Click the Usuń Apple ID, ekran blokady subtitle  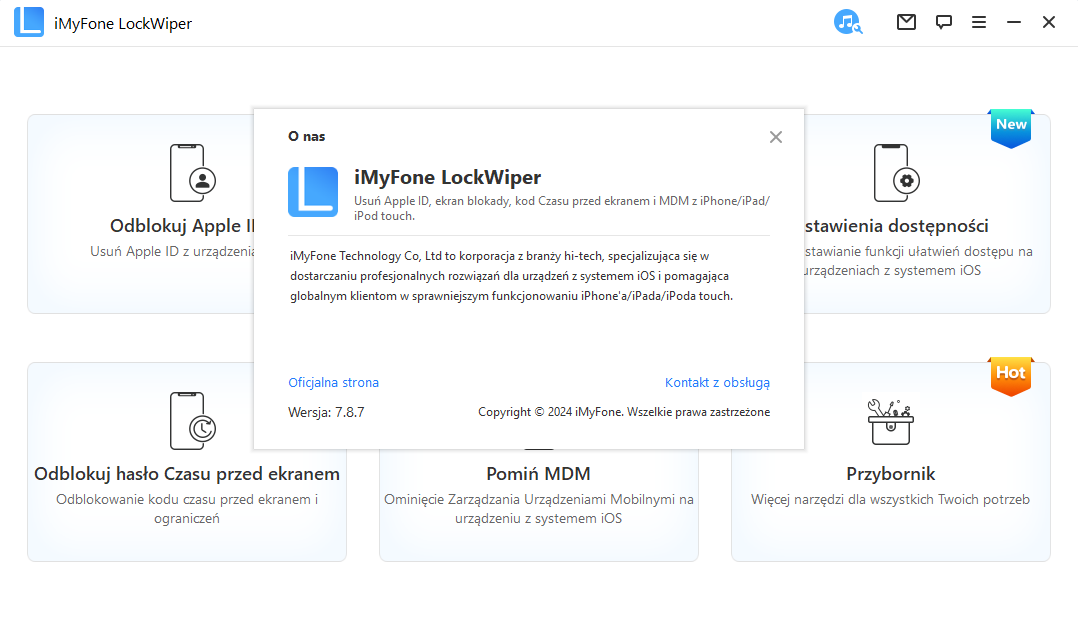coord(562,208)
